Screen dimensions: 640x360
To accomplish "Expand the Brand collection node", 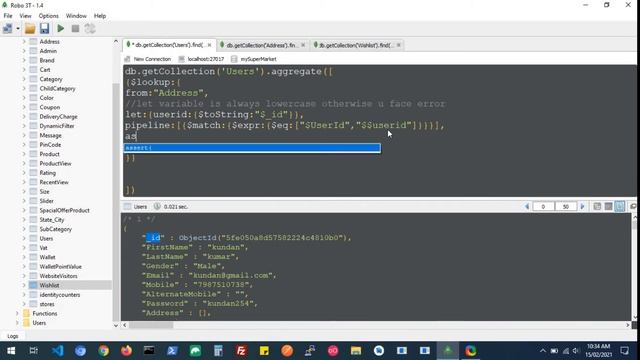I will coord(24,60).
